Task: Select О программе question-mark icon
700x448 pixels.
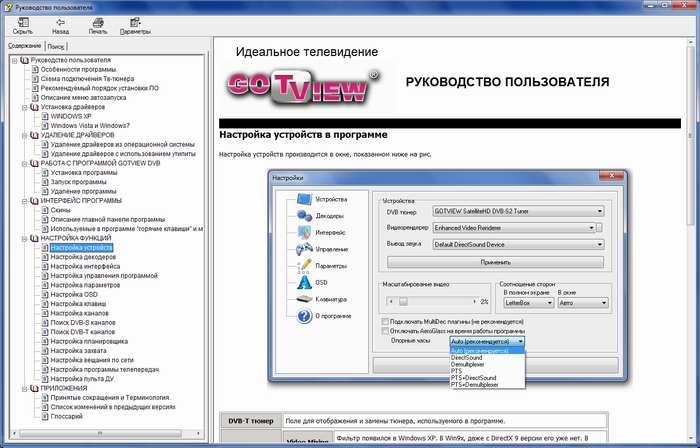Action: tap(304, 316)
